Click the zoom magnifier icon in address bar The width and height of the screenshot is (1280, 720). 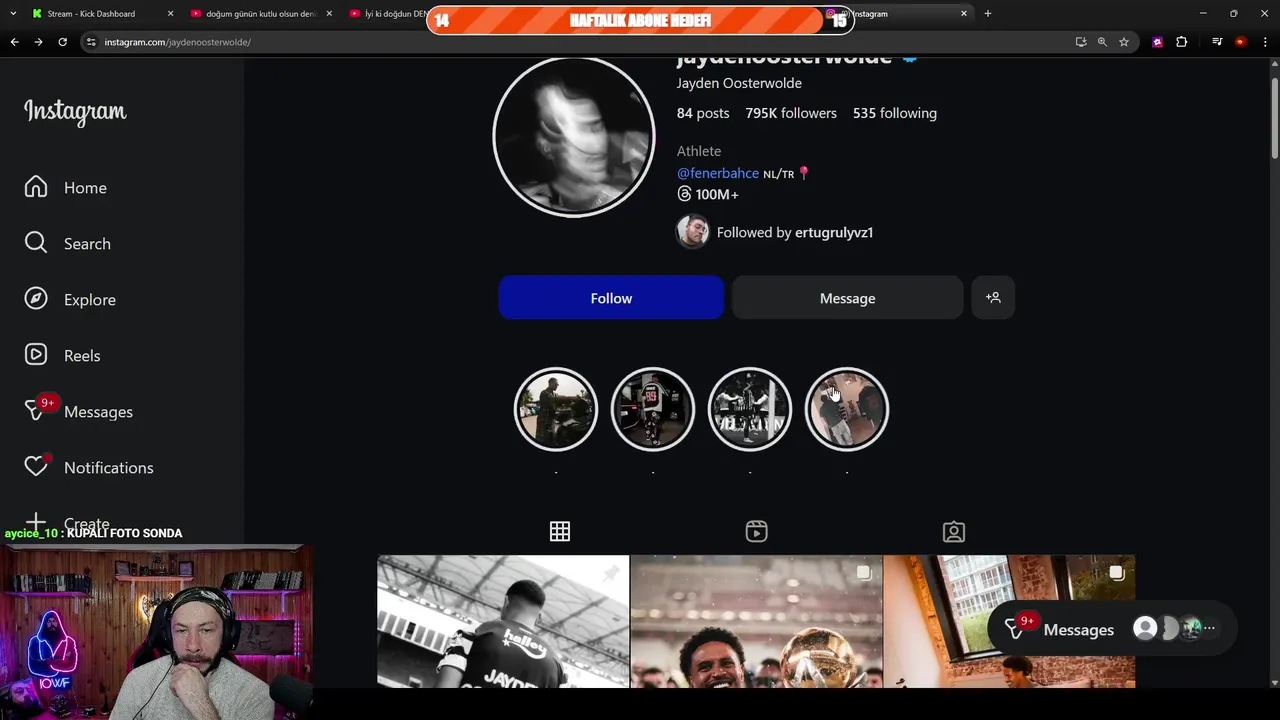click(x=1102, y=42)
